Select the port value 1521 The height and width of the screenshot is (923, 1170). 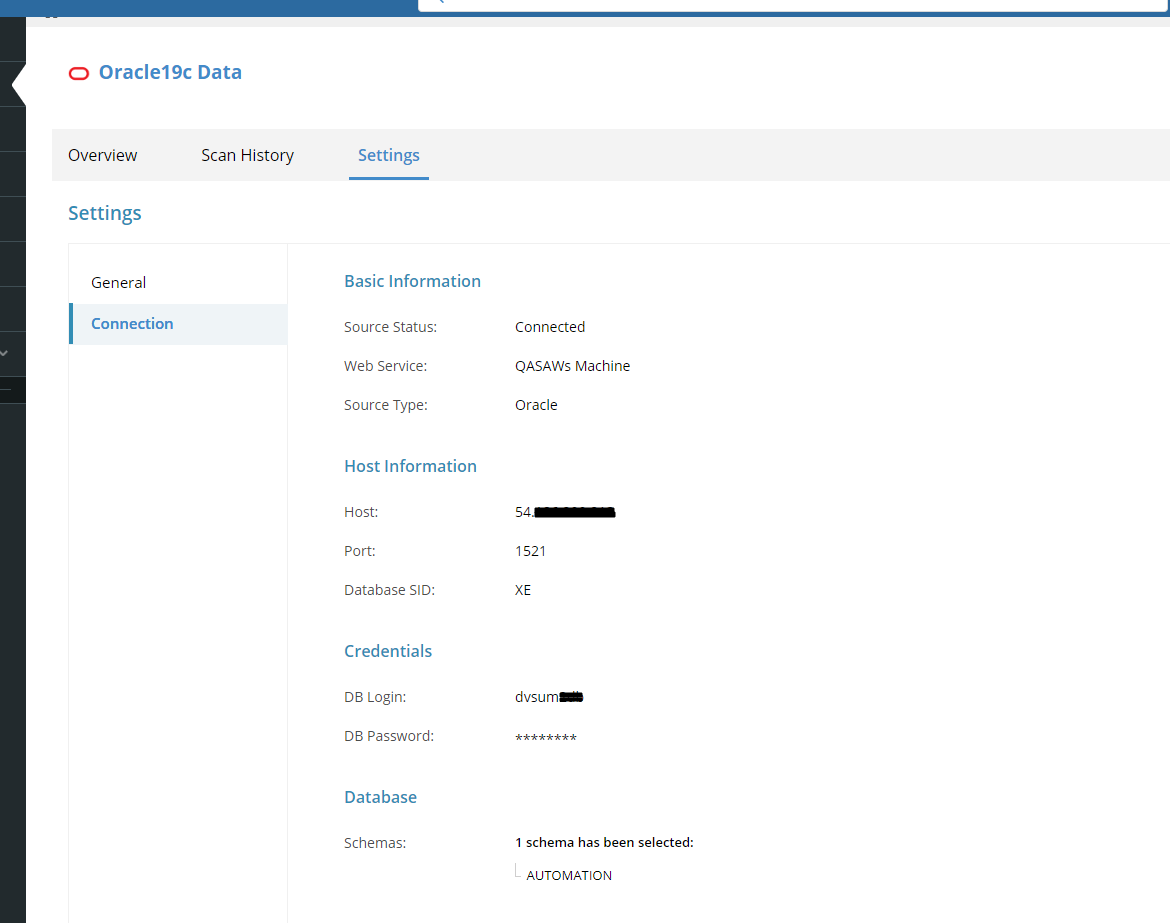(x=531, y=551)
